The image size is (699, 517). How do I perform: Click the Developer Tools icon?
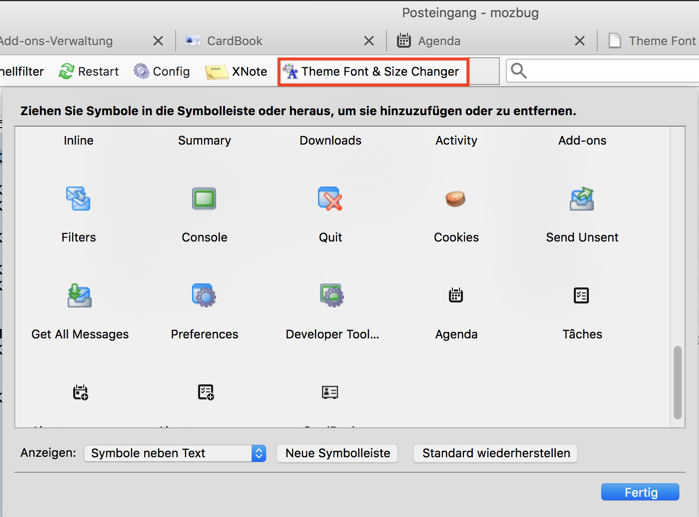coord(331,296)
